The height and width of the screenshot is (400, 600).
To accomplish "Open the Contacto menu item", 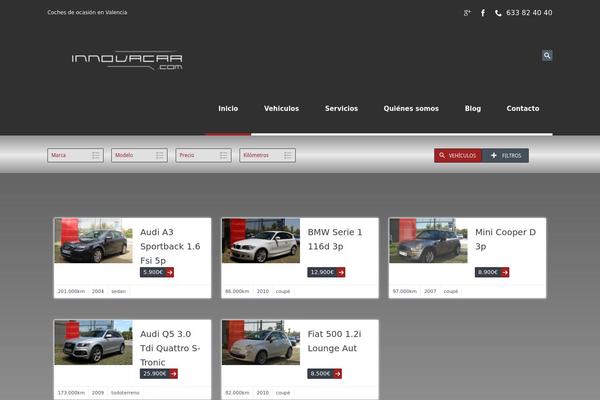I will coord(523,109).
